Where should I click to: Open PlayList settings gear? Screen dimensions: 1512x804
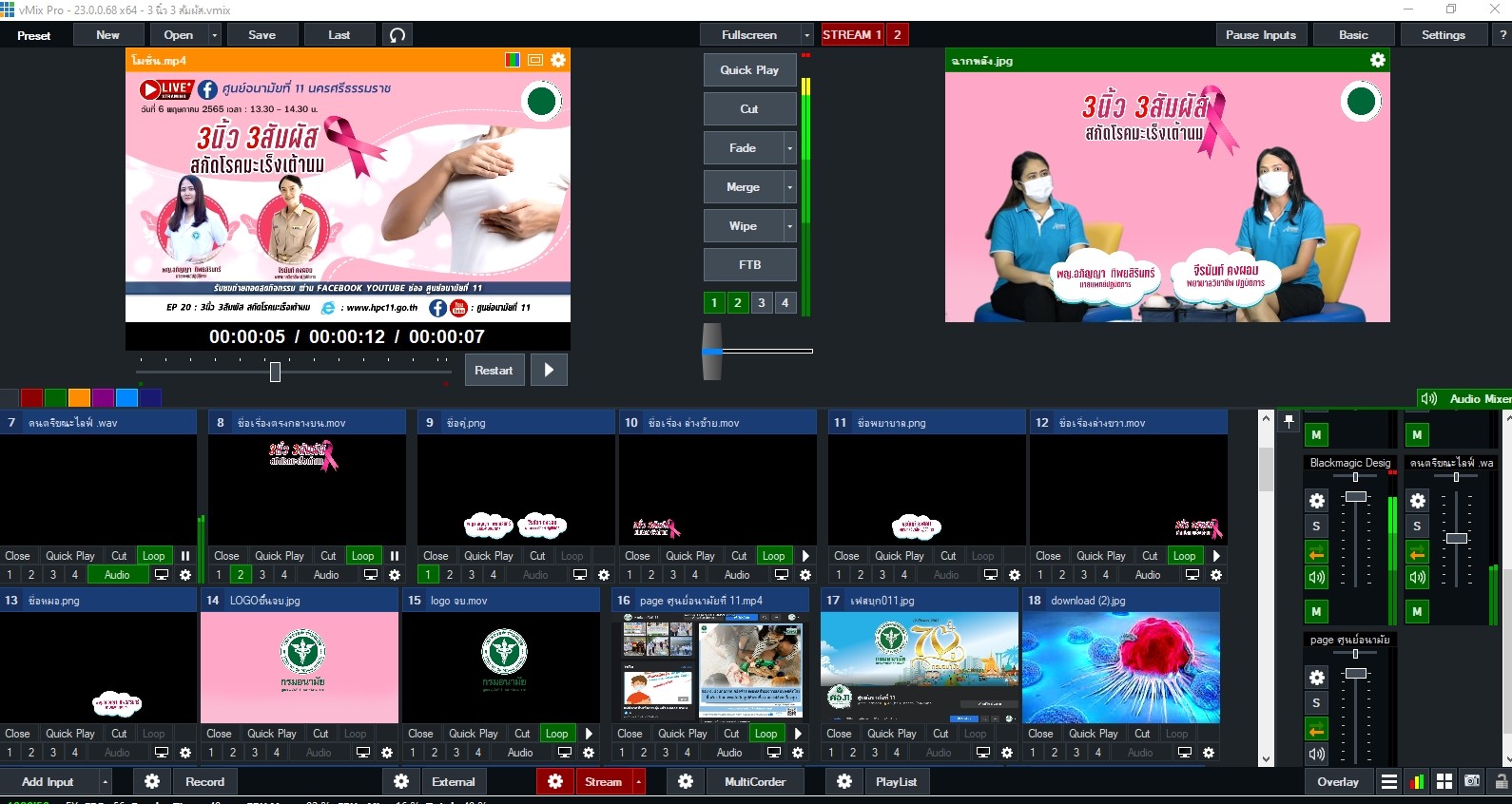(x=844, y=781)
